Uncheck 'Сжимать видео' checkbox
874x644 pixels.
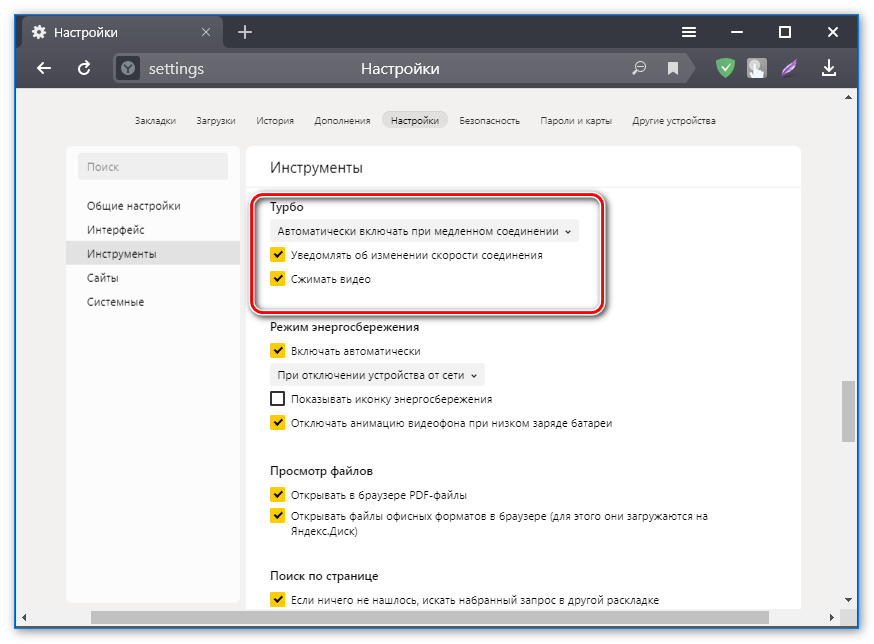coord(278,279)
